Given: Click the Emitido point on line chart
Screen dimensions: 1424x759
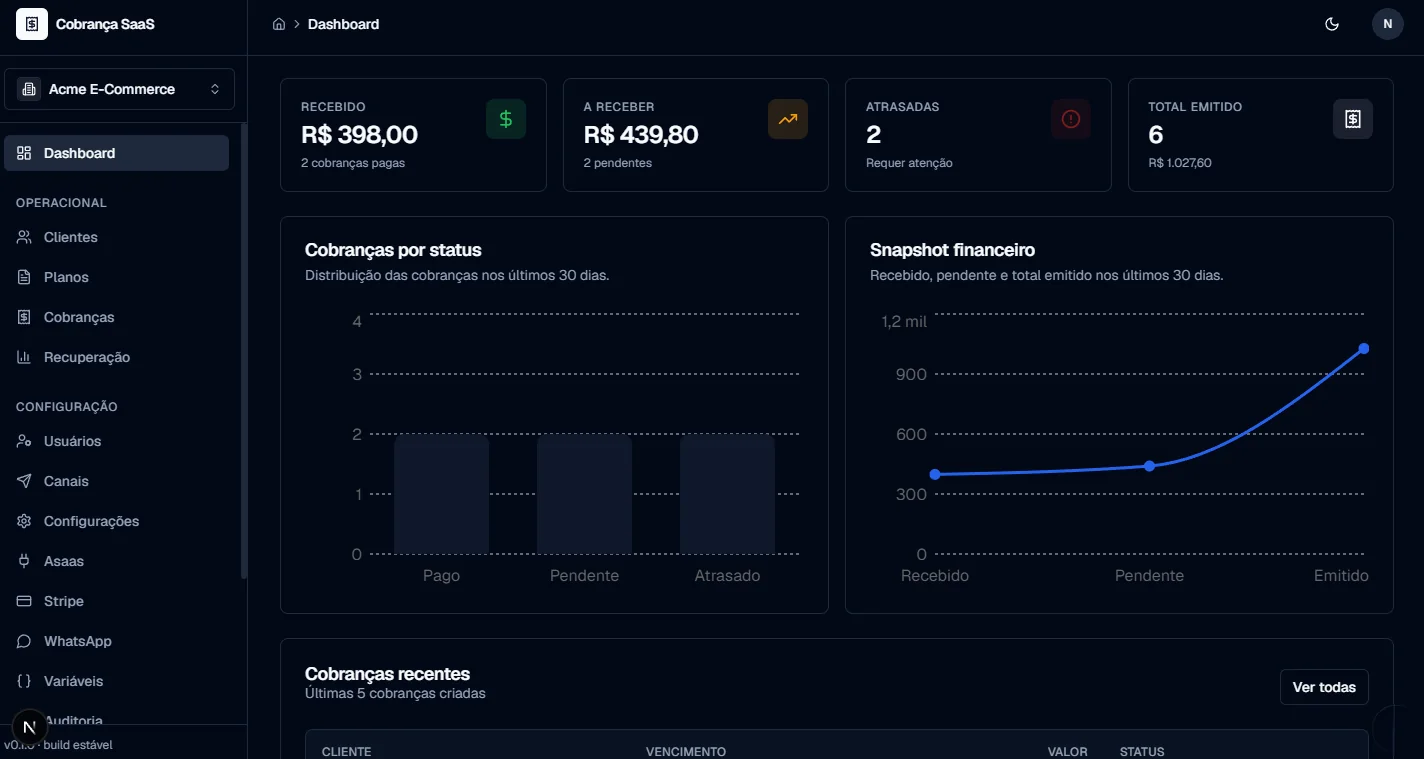Looking at the screenshot, I should (x=1364, y=348).
